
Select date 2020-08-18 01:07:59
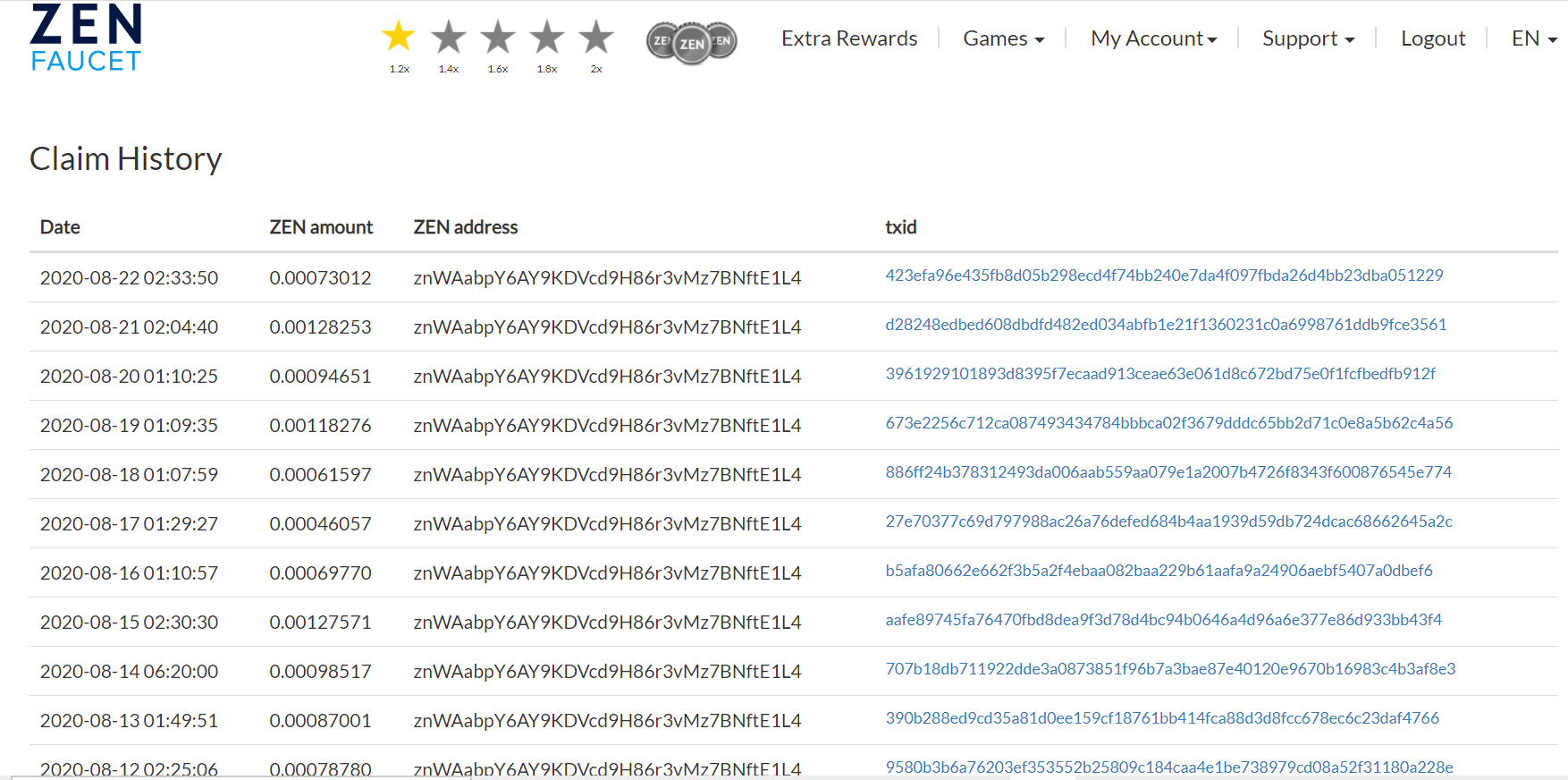tap(129, 475)
